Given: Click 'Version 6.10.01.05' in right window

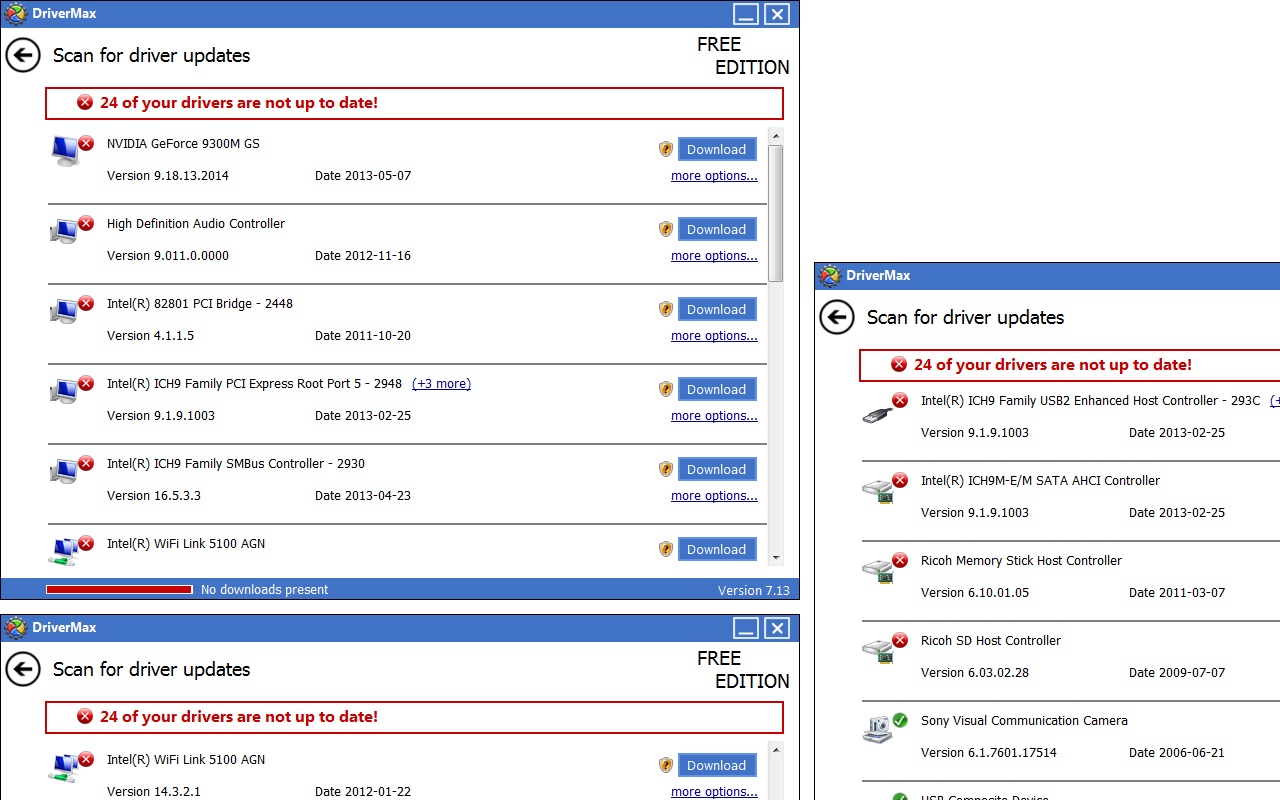Looking at the screenshot, I should pyautogui.click(x=975, y=593).
